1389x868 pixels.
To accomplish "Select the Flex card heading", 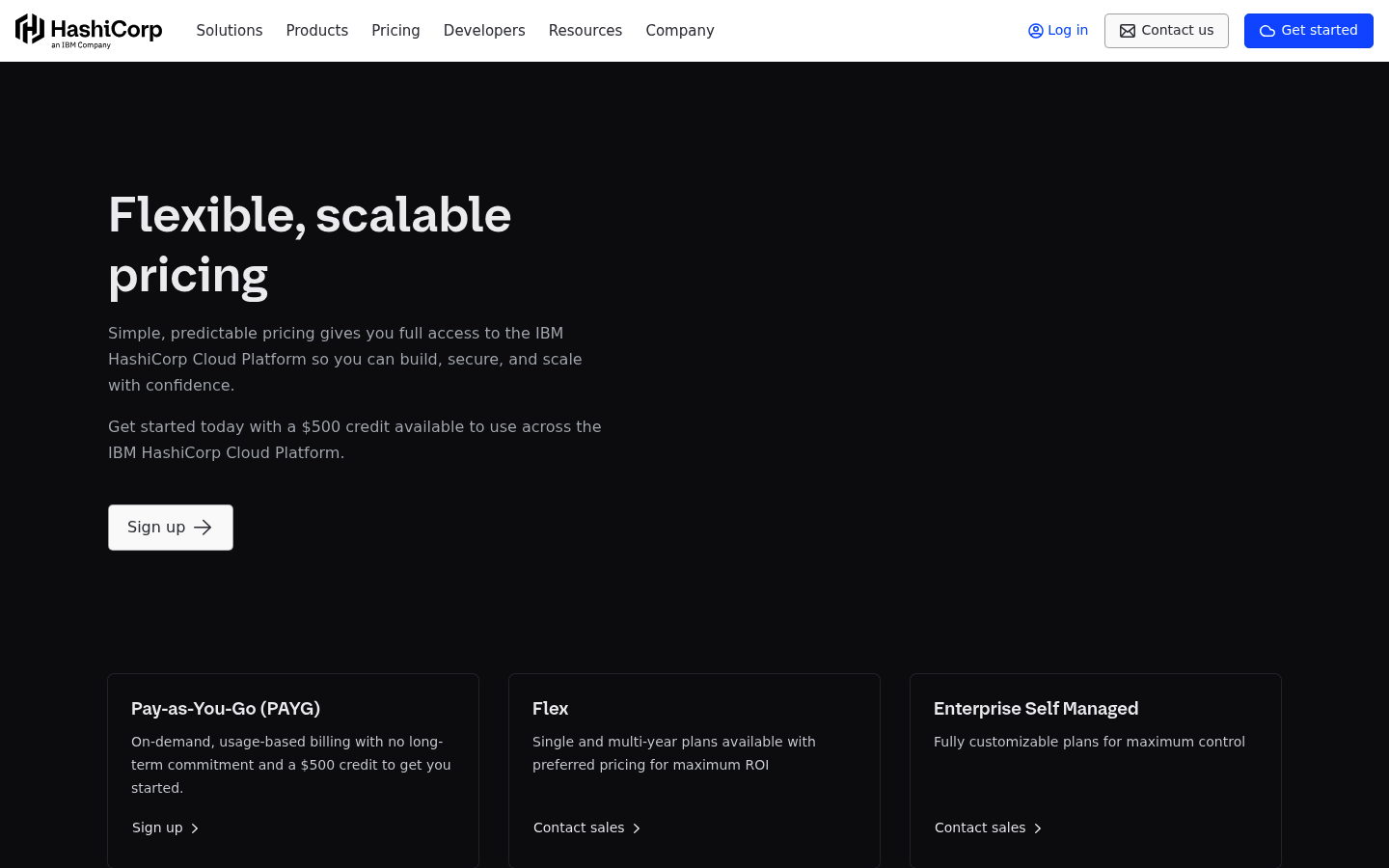I will (551, 709).
